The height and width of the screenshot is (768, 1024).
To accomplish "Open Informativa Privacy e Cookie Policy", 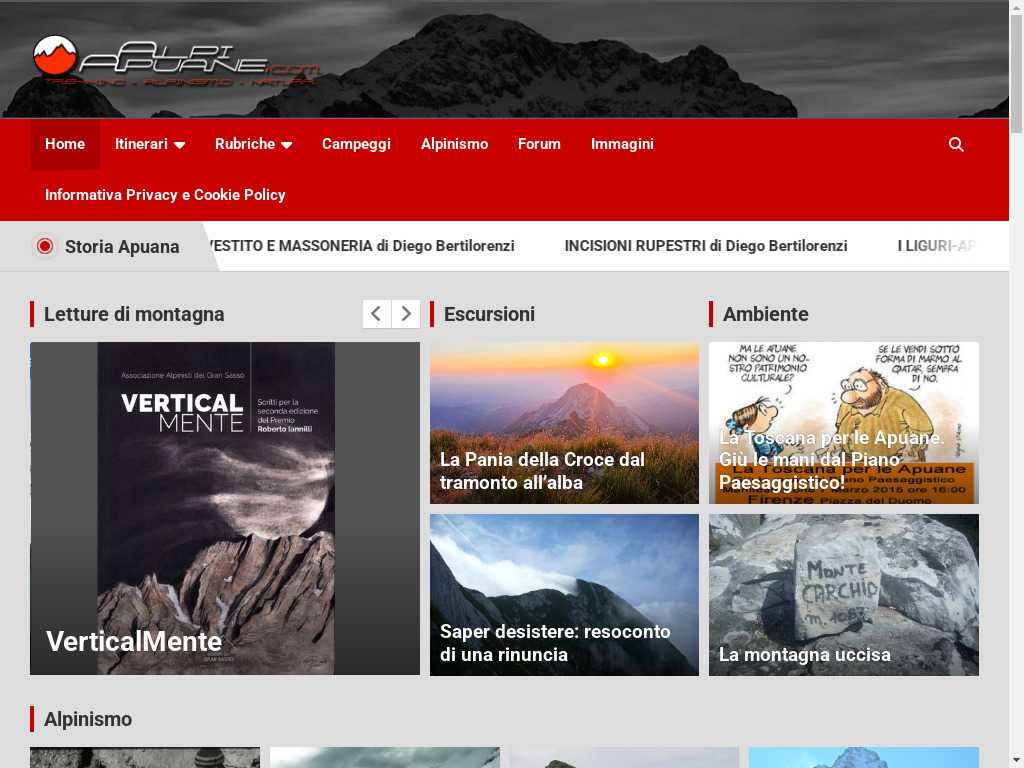I will pos(165,195).
